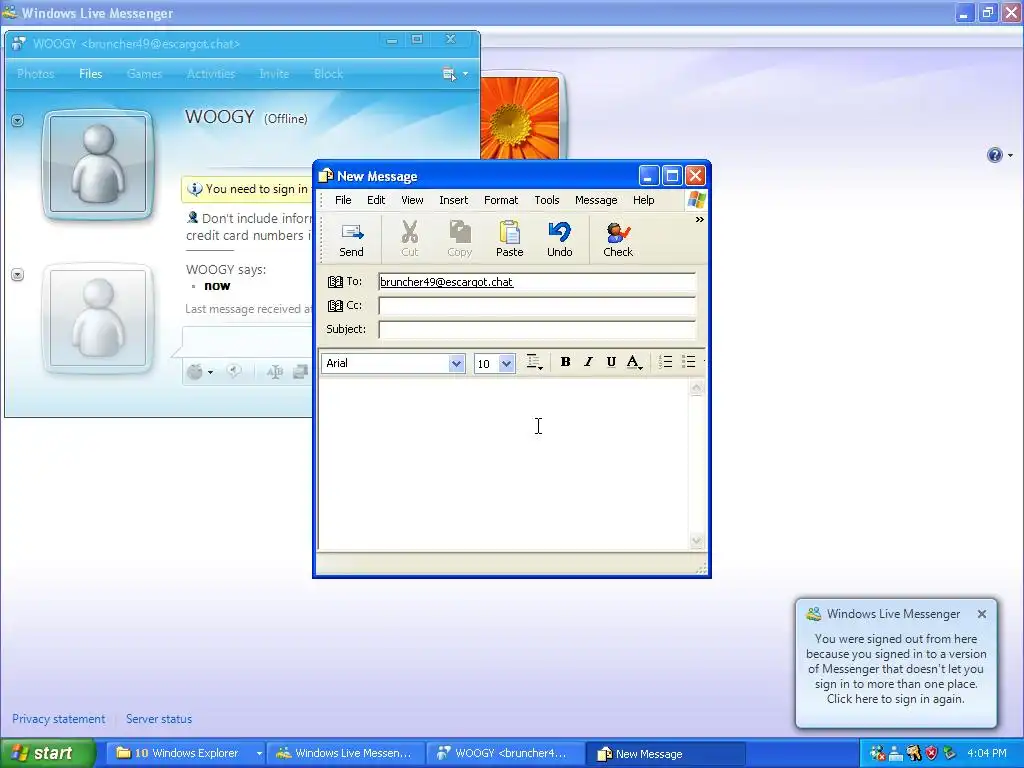Click your own avatar picture in chat
Image resolution: width=1024 pixels, height=768 pixels.
tap(98, 318)
